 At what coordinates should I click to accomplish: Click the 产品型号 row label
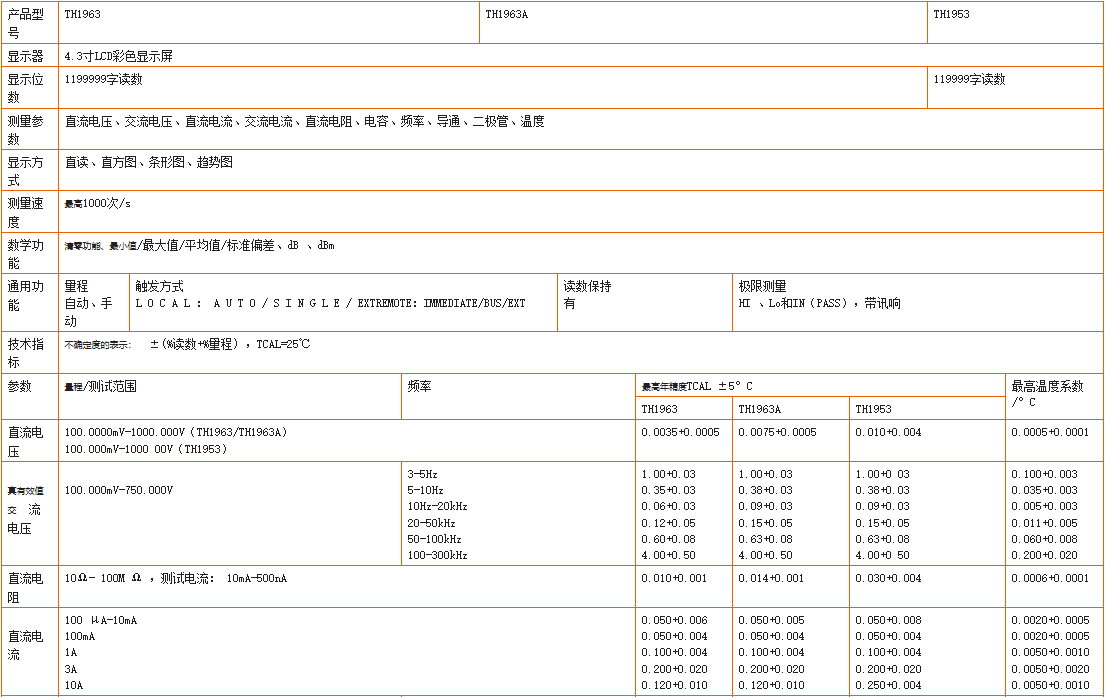click(x=25, y=23)
